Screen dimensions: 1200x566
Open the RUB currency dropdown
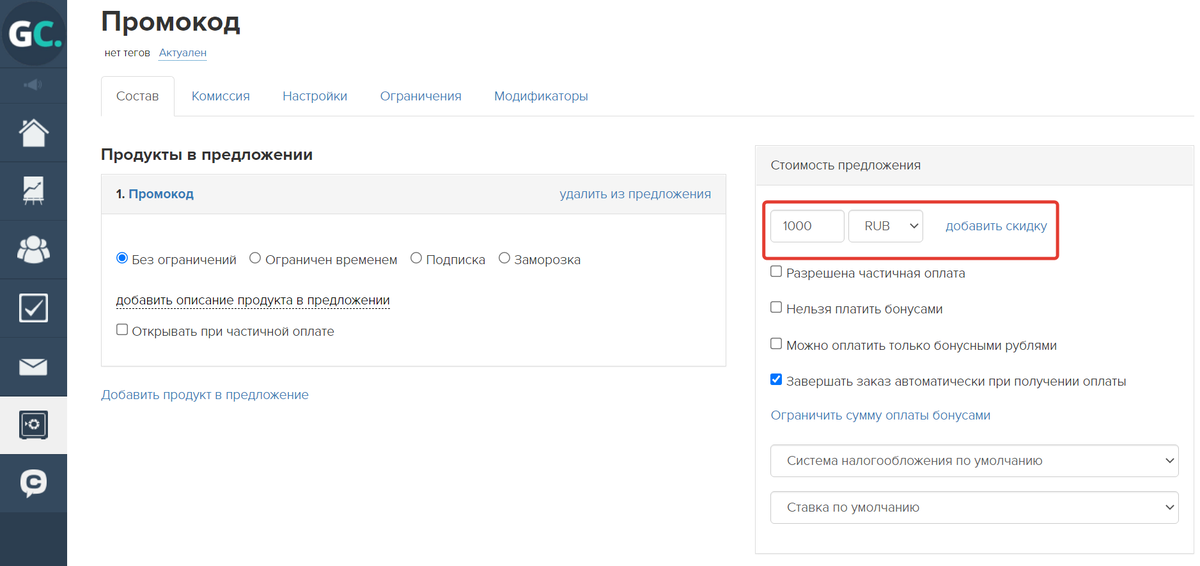click(885, 226)
